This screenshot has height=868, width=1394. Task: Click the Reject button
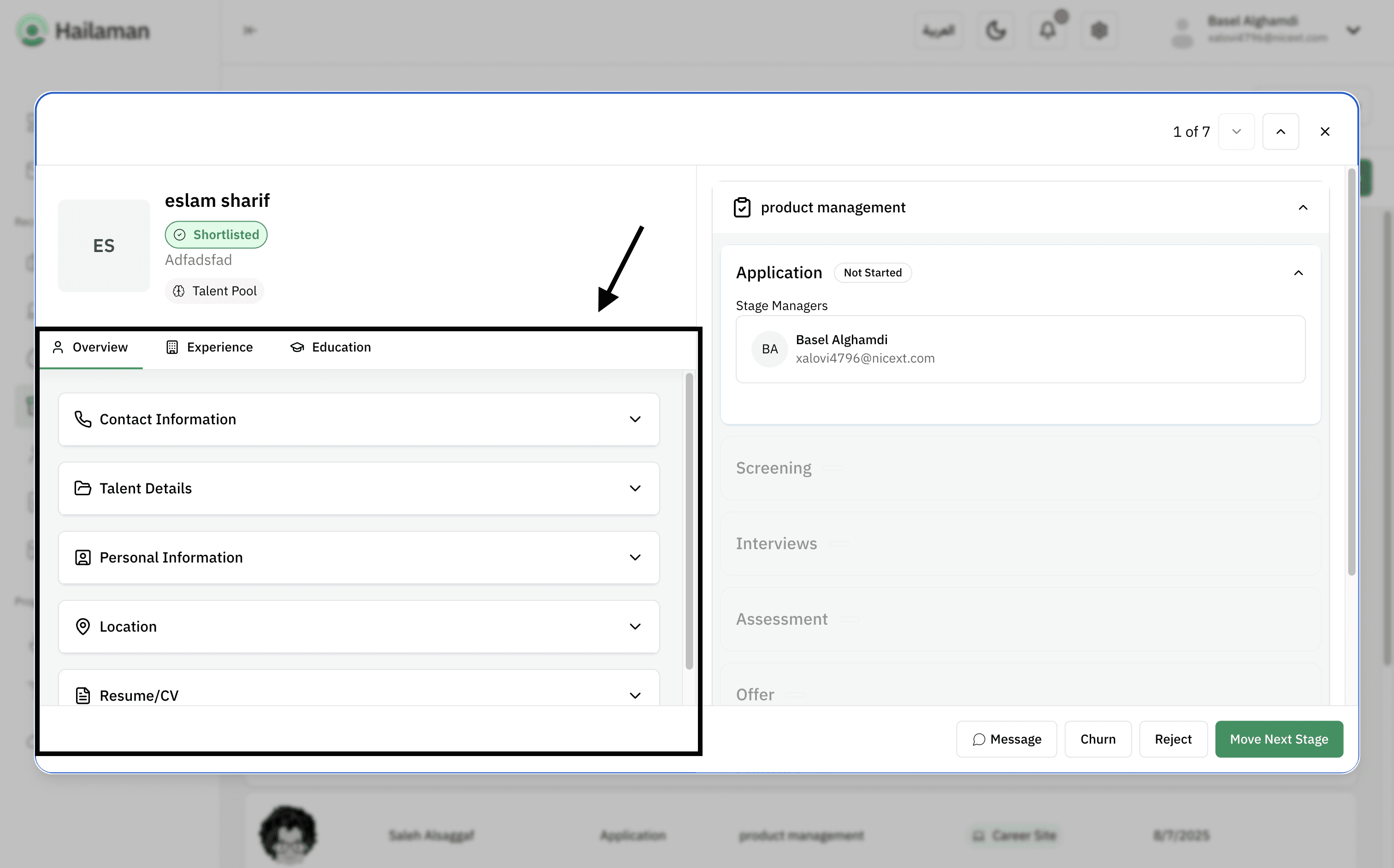pyautogui.click(x=1173, y=739)
